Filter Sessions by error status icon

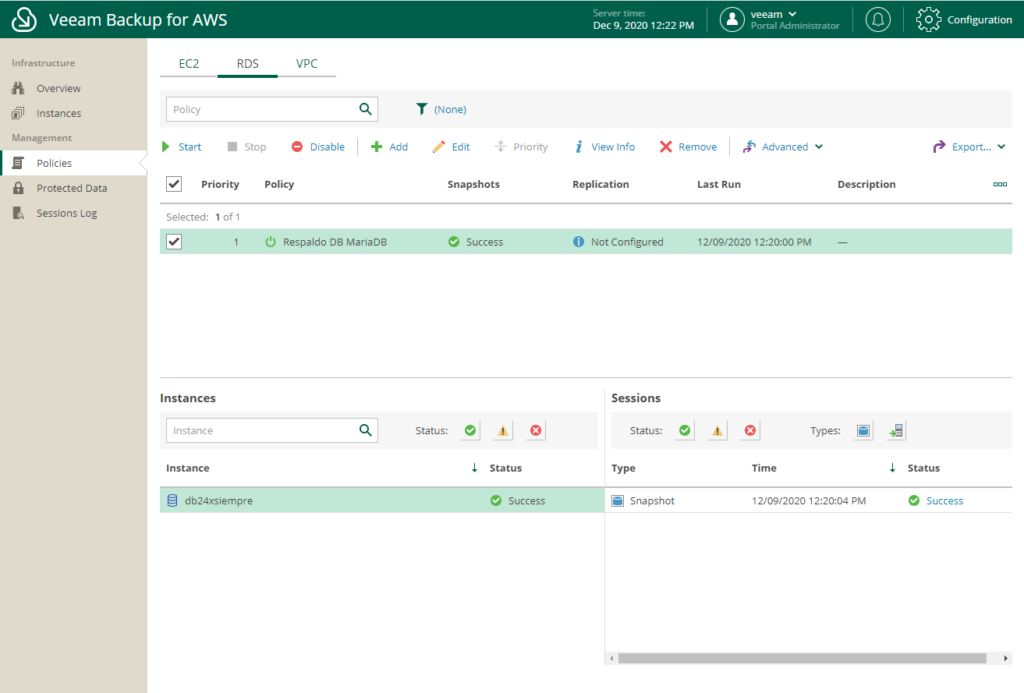pyautogui.click(x=750, y=430)
